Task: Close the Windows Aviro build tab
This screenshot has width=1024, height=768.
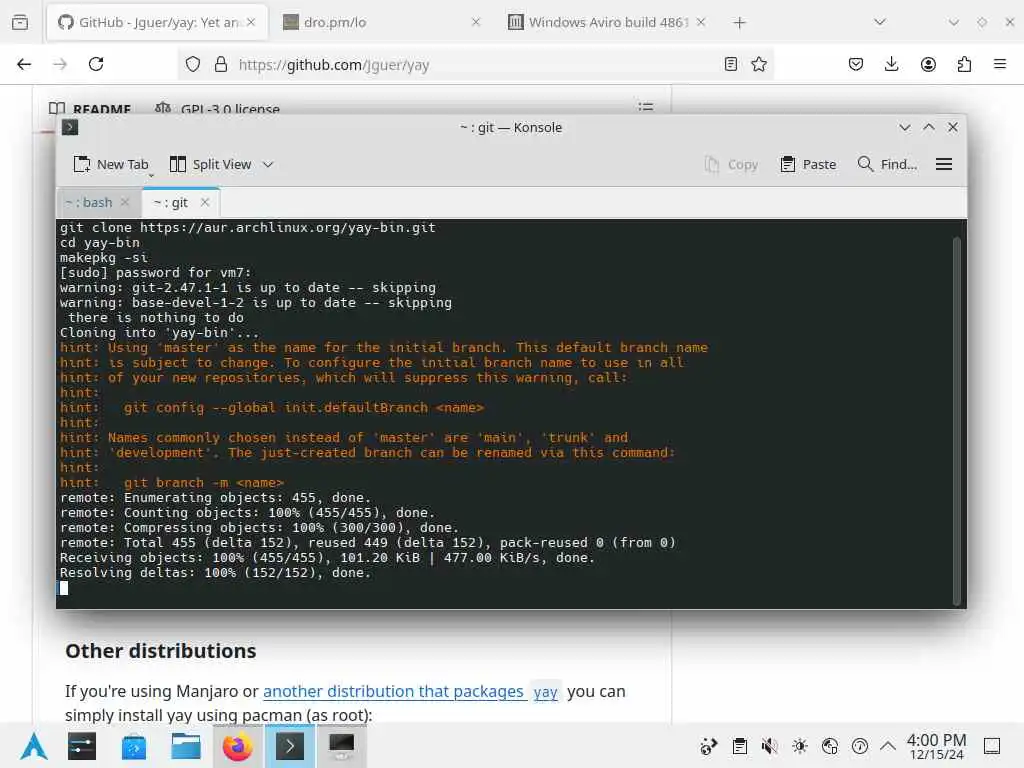Action: pos(701,22)
